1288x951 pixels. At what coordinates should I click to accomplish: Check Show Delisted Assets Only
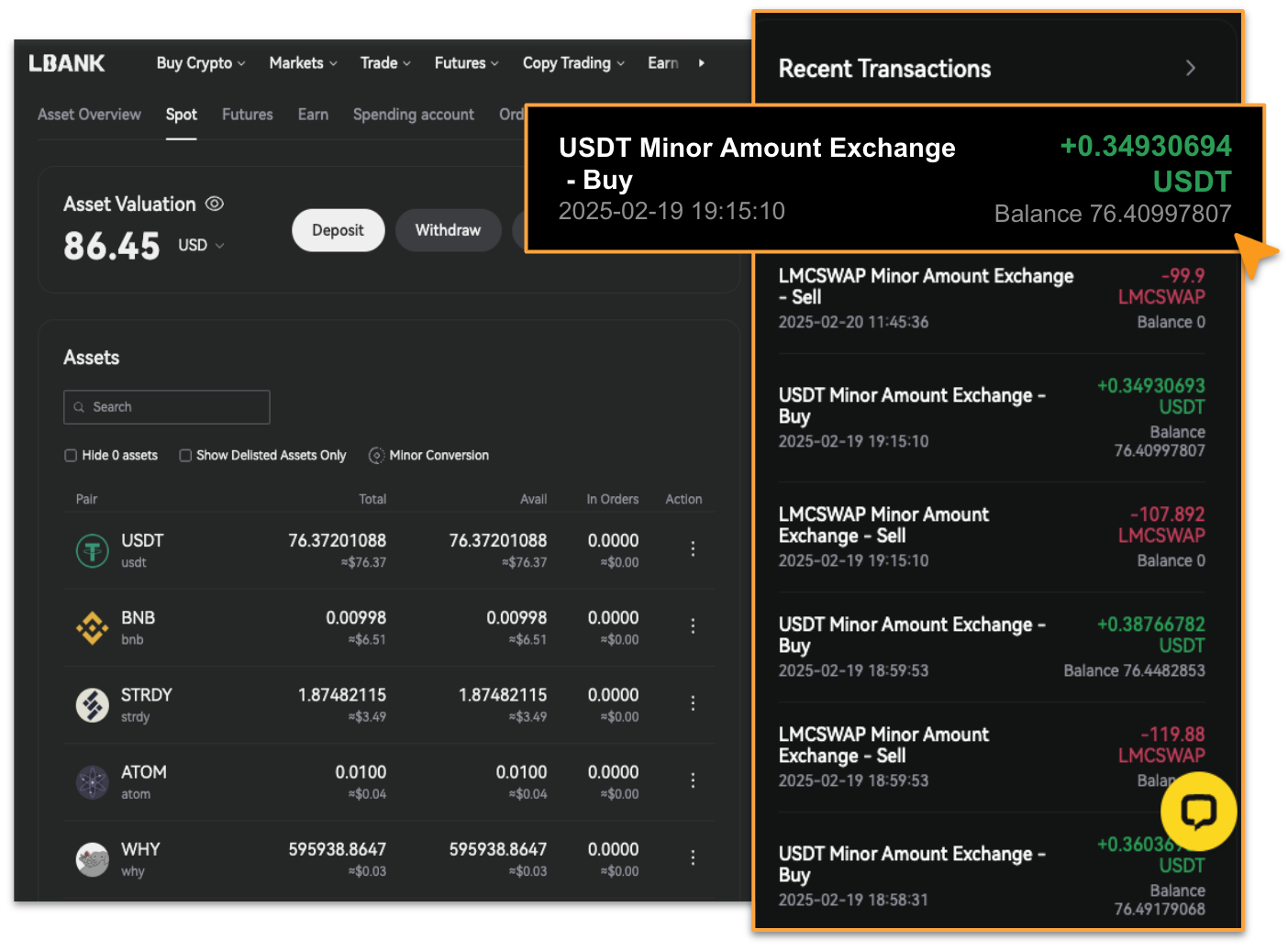pyautogui.click(x=185, y=456)
